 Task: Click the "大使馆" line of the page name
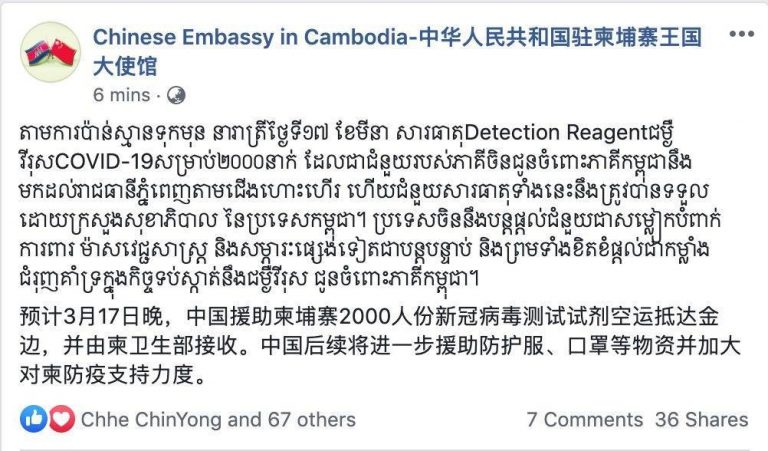125,67
